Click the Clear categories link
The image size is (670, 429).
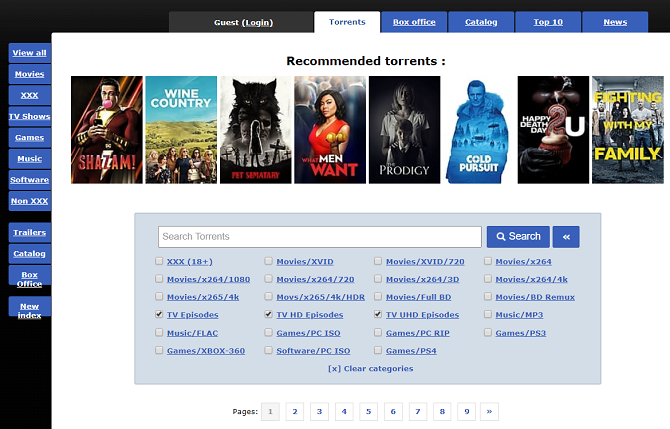tap(370, 369)
